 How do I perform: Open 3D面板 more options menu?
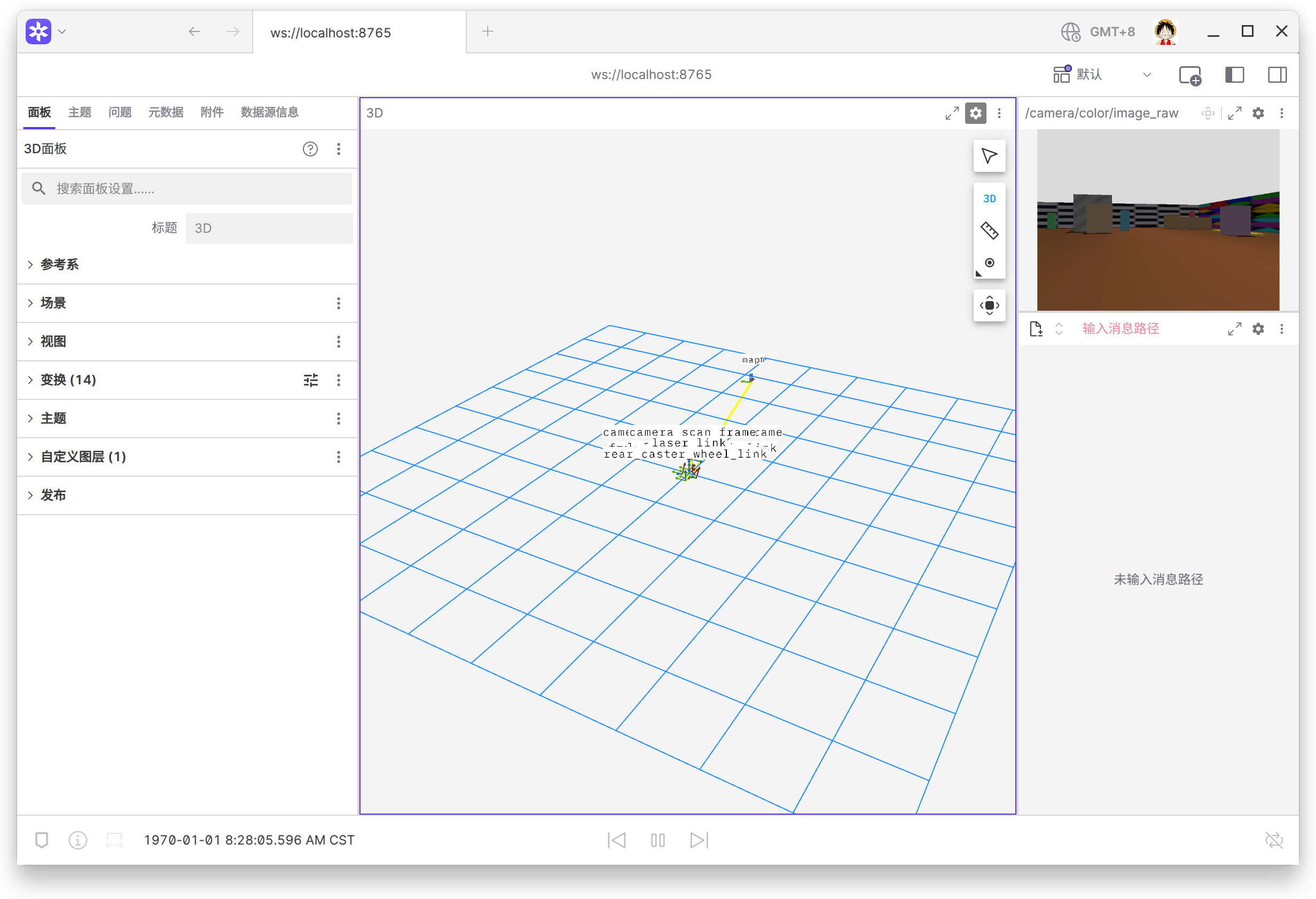pos(339,149)
